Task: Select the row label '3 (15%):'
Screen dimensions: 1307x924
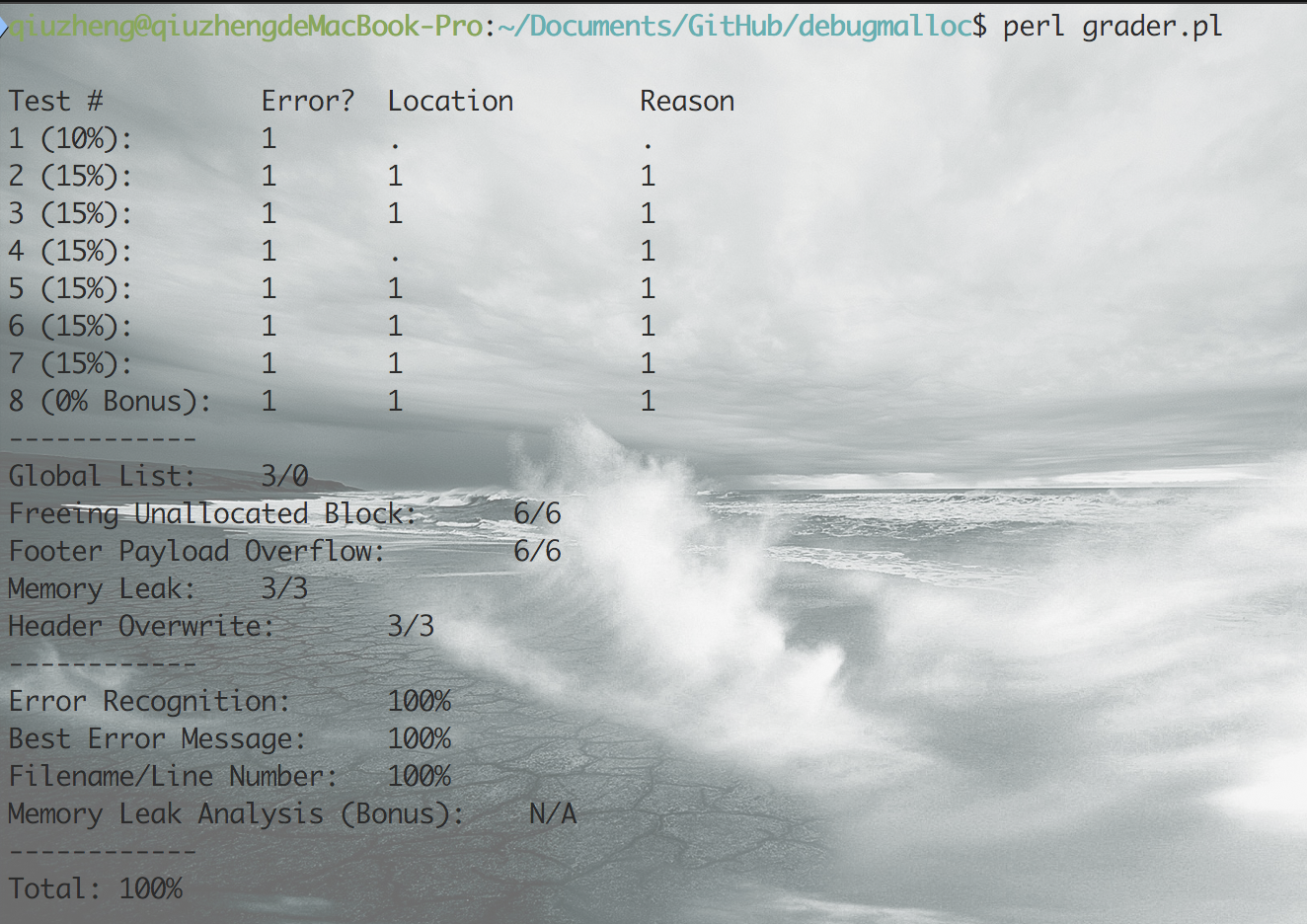Action: pos(71,213)
